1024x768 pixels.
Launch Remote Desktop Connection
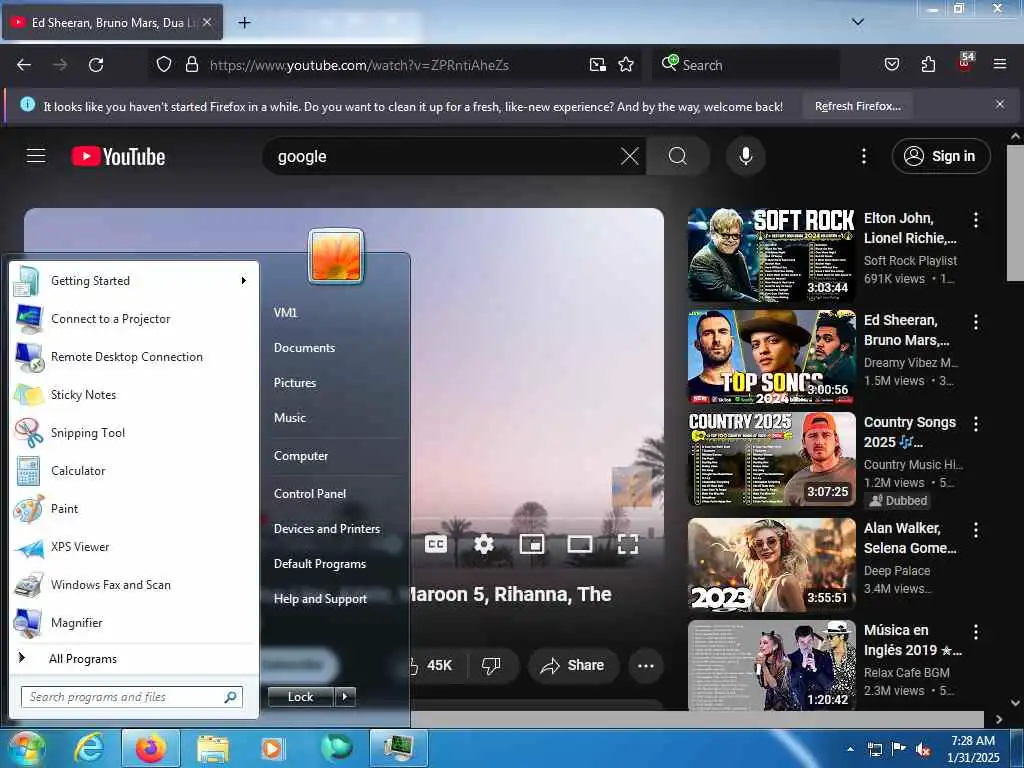tap(135, 357)
